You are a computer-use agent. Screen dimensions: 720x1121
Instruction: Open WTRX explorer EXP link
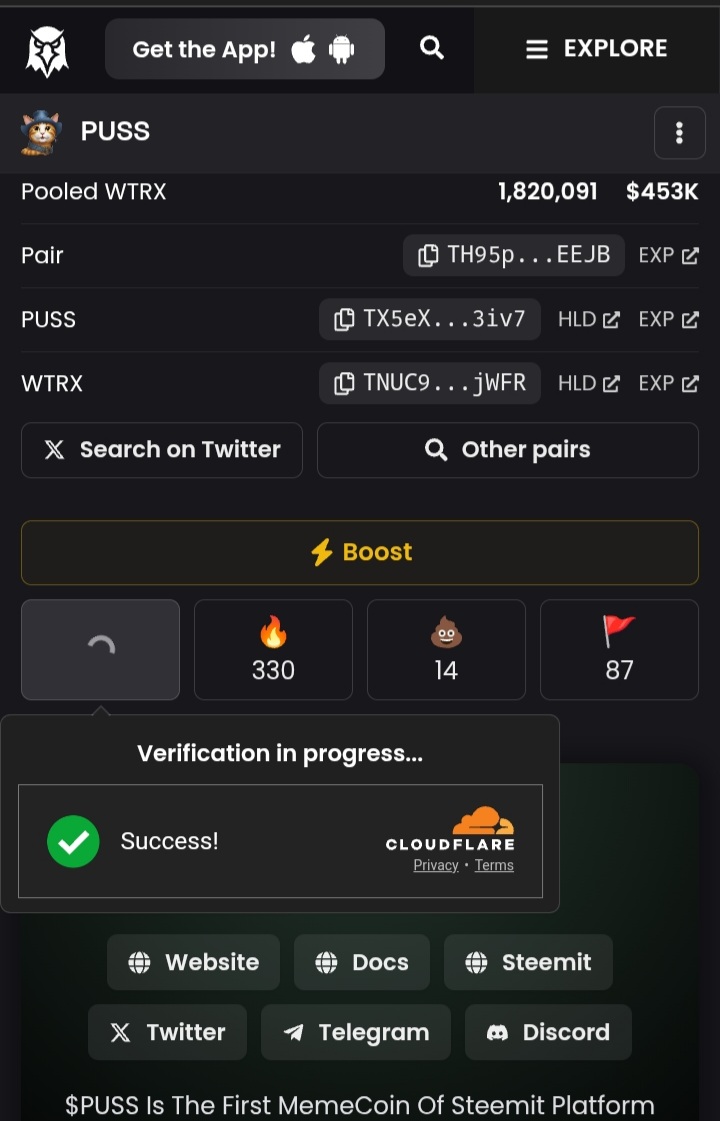[x=668, y=383]
